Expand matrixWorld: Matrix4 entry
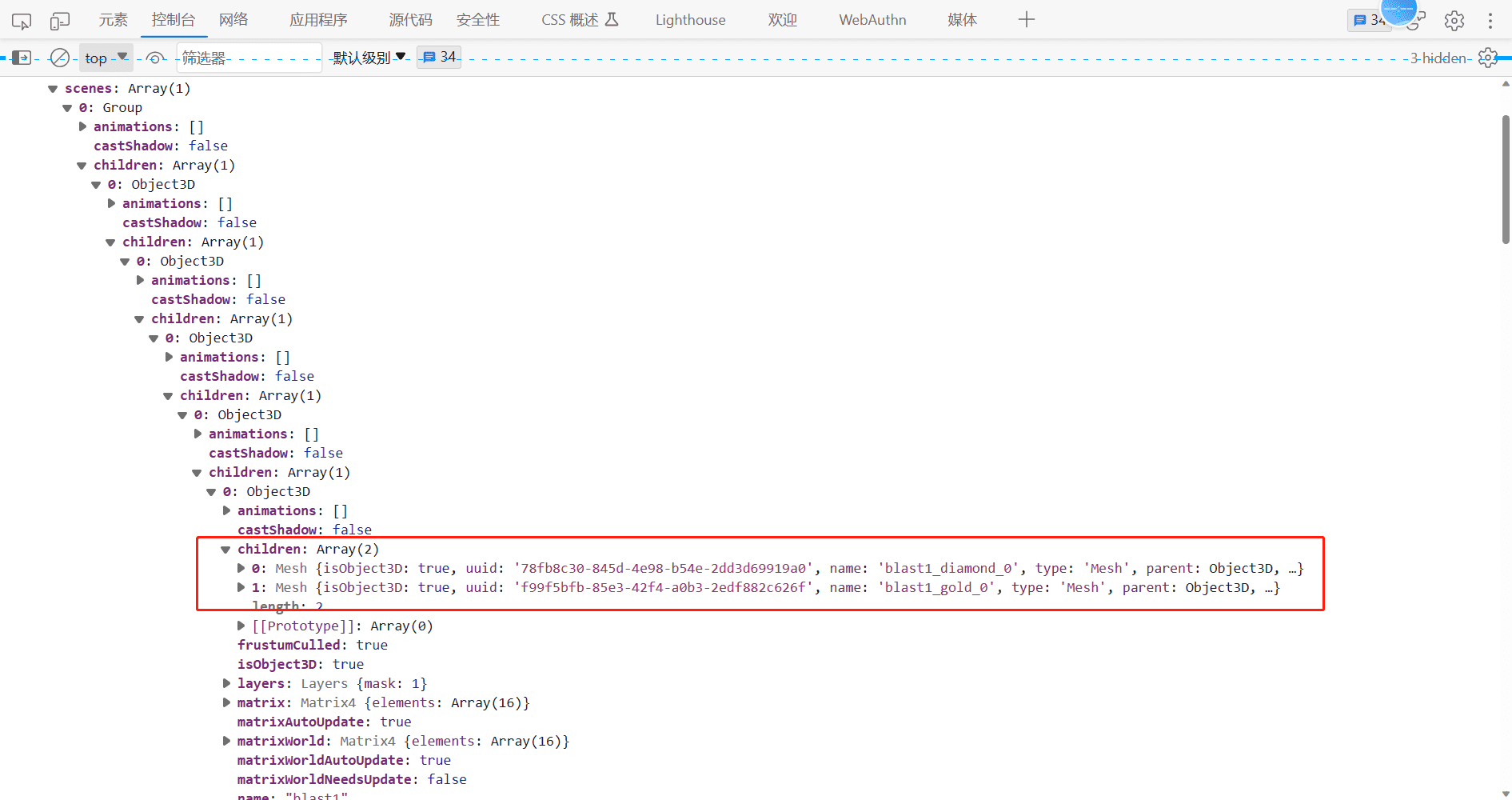The image size is (1512, 800). click(226, 742)
